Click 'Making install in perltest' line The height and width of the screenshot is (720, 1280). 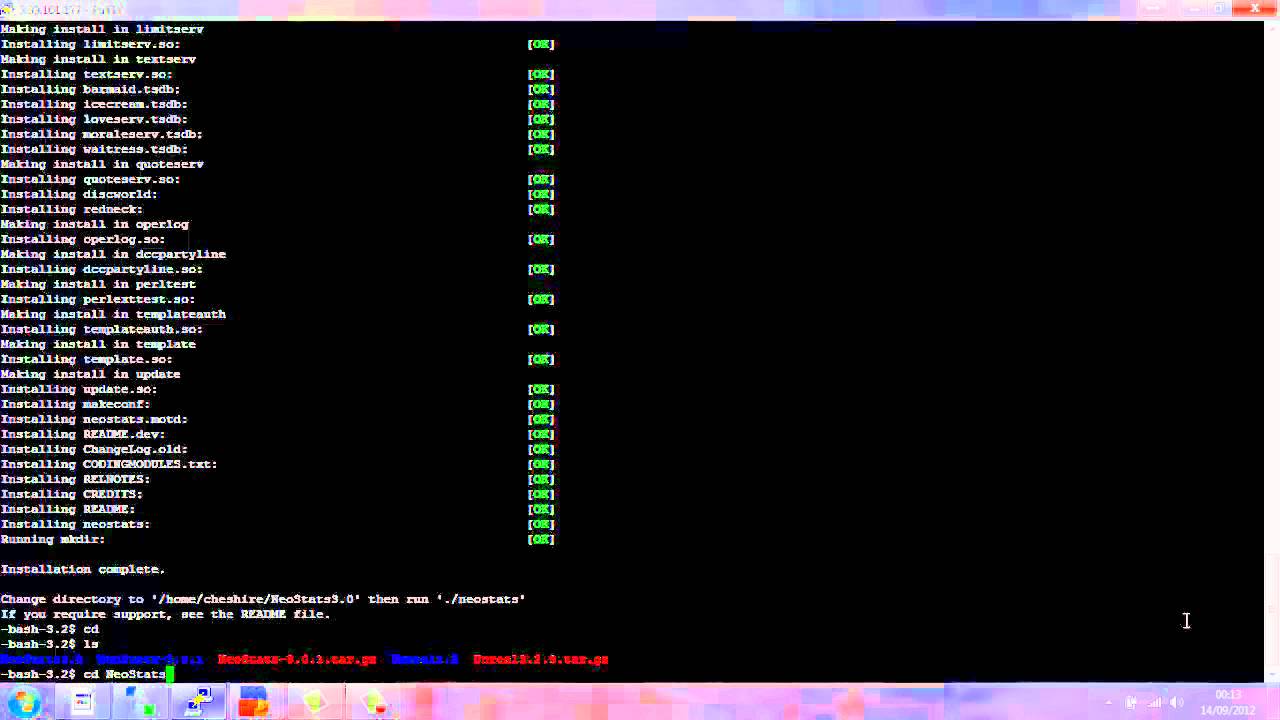pyautogui.click(x=98, y=284)
